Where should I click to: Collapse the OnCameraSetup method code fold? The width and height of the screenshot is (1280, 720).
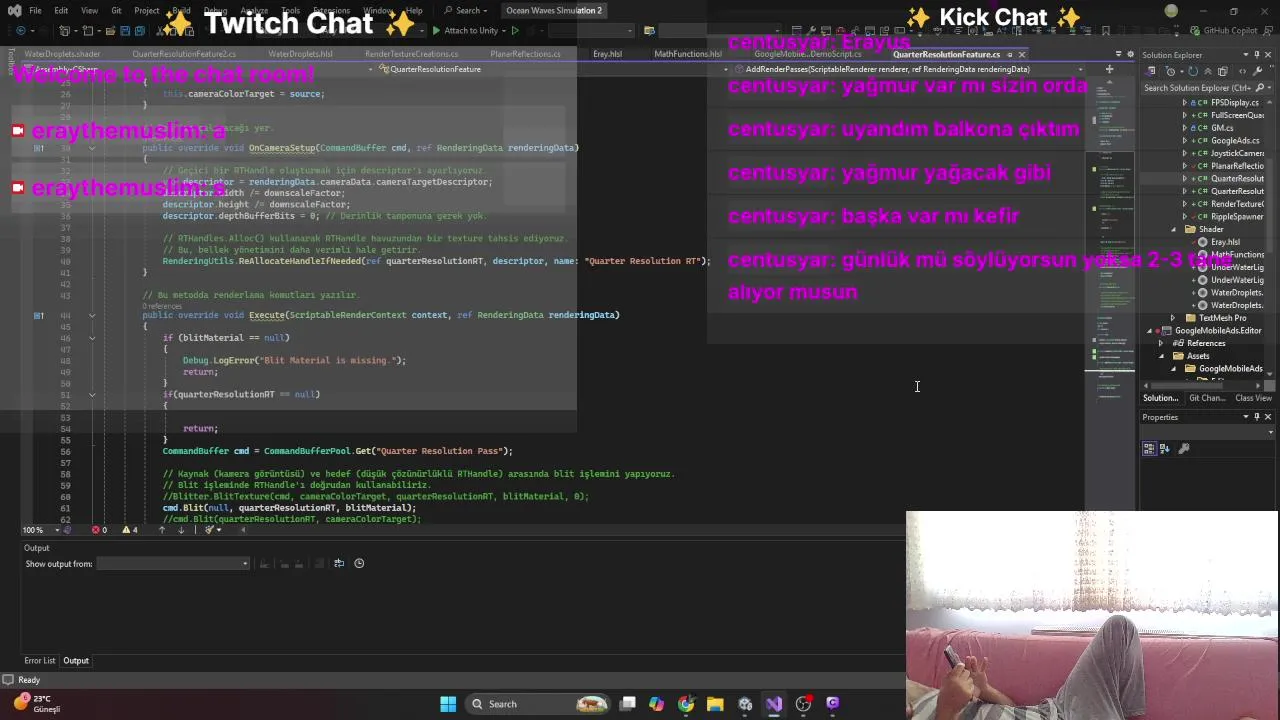(x=92, y=148)
